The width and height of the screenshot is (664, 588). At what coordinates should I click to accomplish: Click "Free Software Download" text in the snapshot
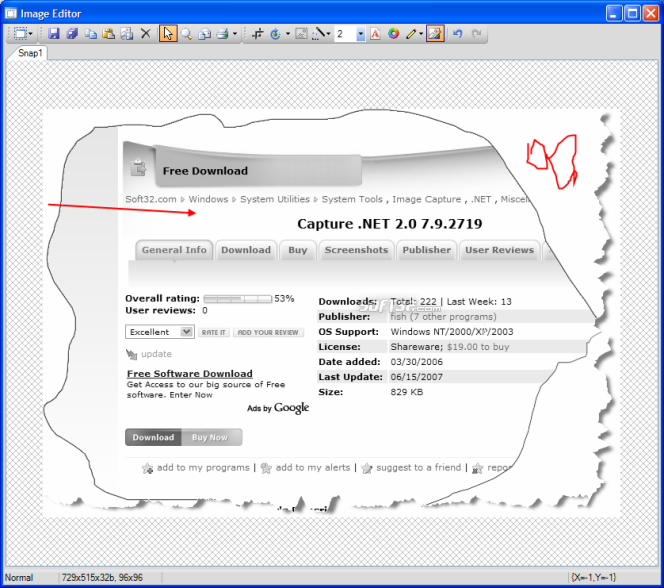[x=190, y=374]
